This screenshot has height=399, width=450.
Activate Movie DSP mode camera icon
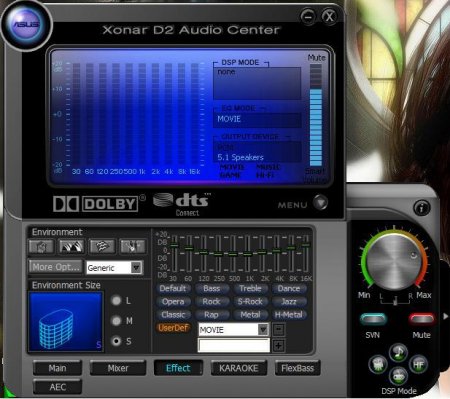(x=378, y=365)
